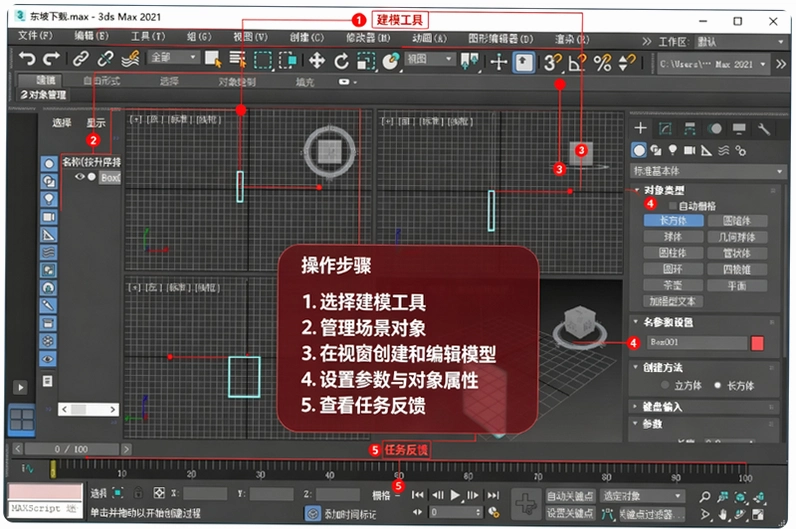Screen dimensions: 796x529
Task: Toggle the Percent Snap icon
Action: tap(603, 63)
